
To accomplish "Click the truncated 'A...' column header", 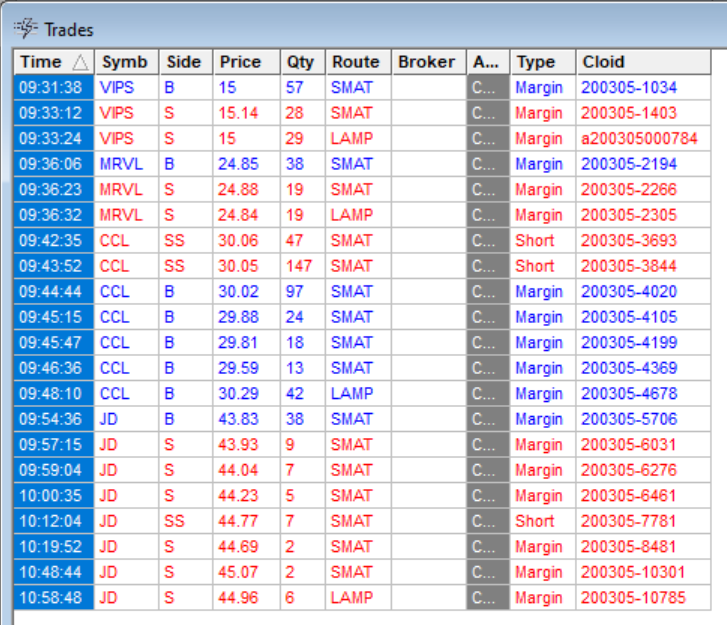I will click(x=484, y=62).
